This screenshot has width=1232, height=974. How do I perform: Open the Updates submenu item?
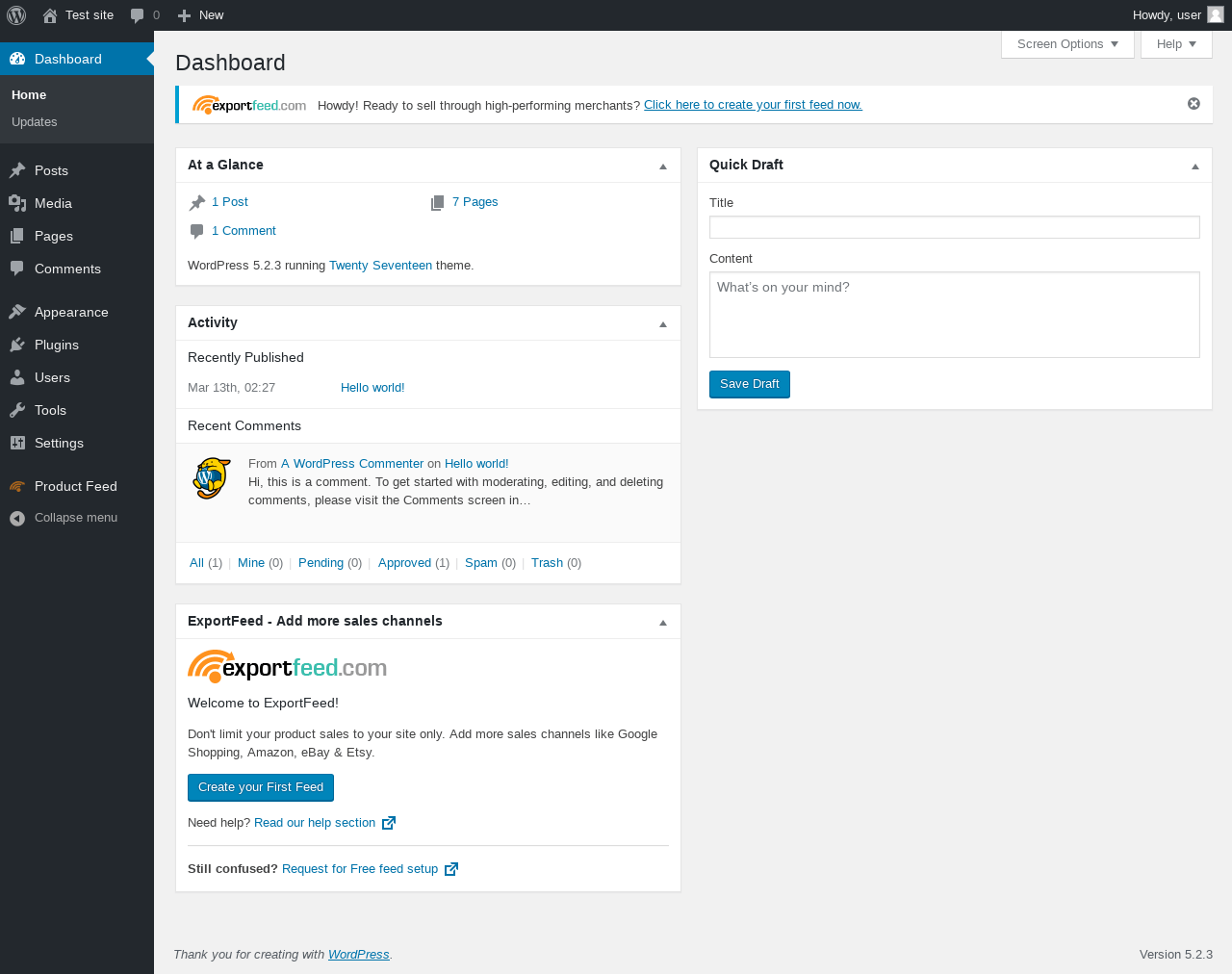pyautogui.click(x=35, y=122)
